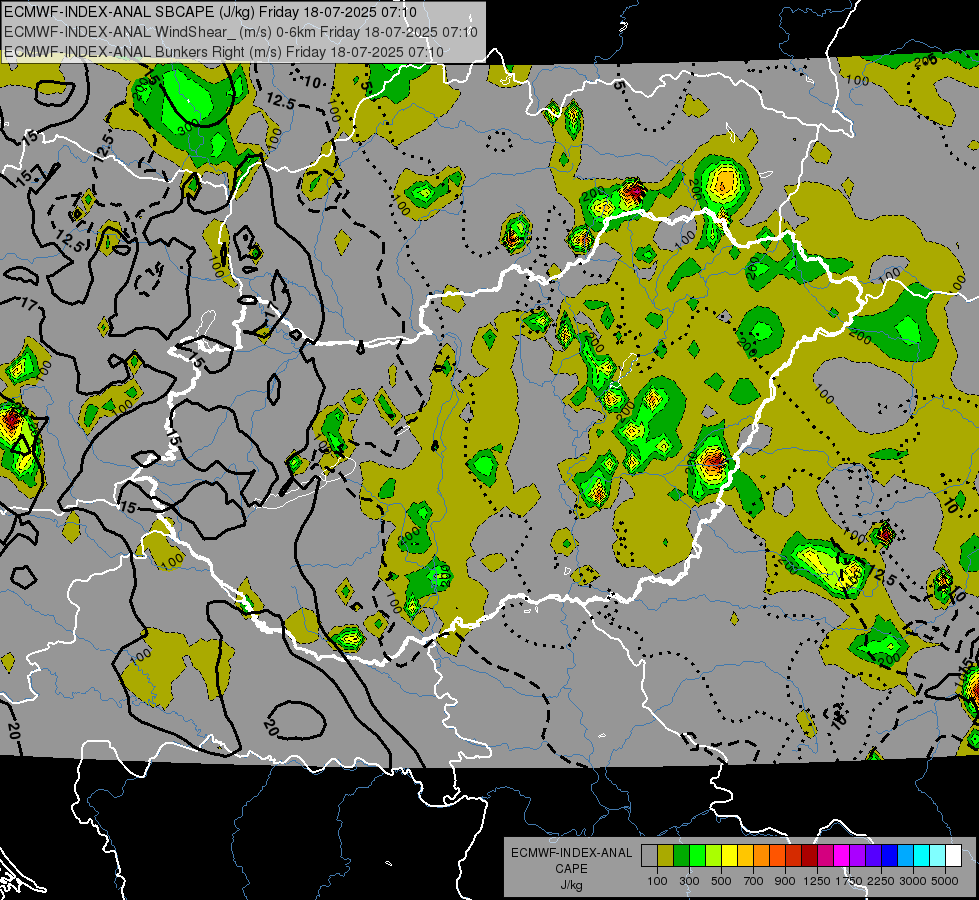Click the legend's 3000 tick label

pos(913,881)
